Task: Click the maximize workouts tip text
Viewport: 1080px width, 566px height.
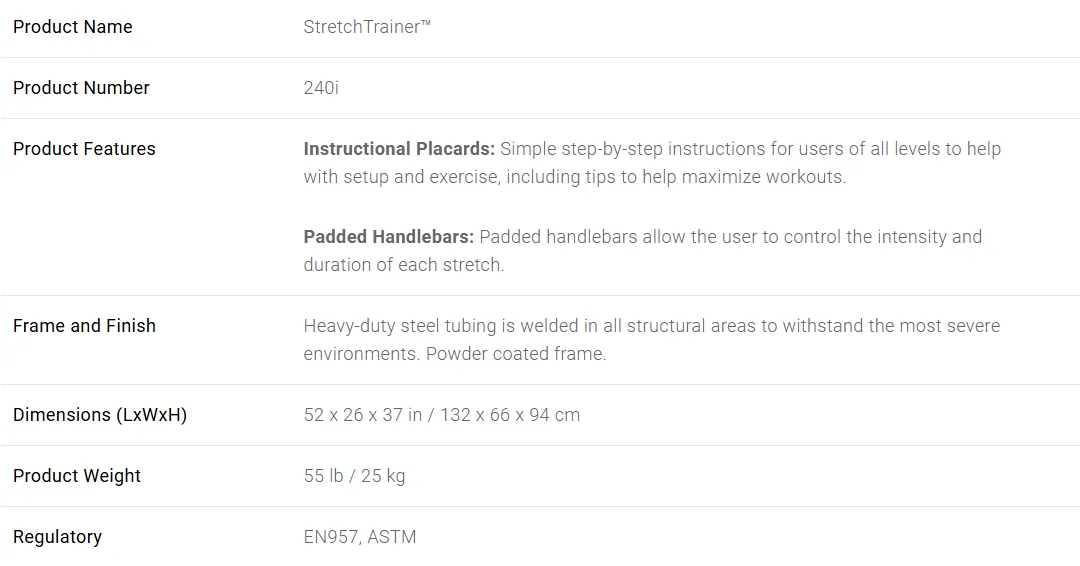Action: (x=763, y=177)
